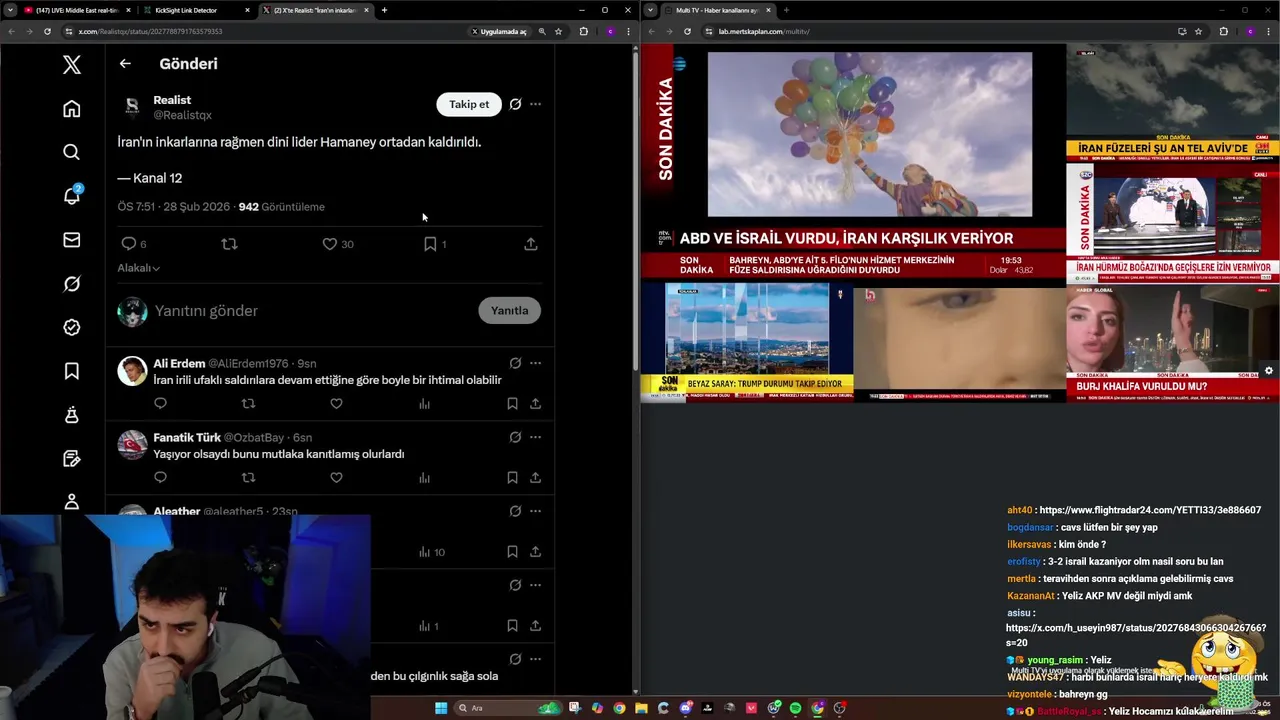Image resolution: width=1280 pixels, height=720 pixels.
Task: Like Fanatik Türk's comment
Action: point(336,478)
